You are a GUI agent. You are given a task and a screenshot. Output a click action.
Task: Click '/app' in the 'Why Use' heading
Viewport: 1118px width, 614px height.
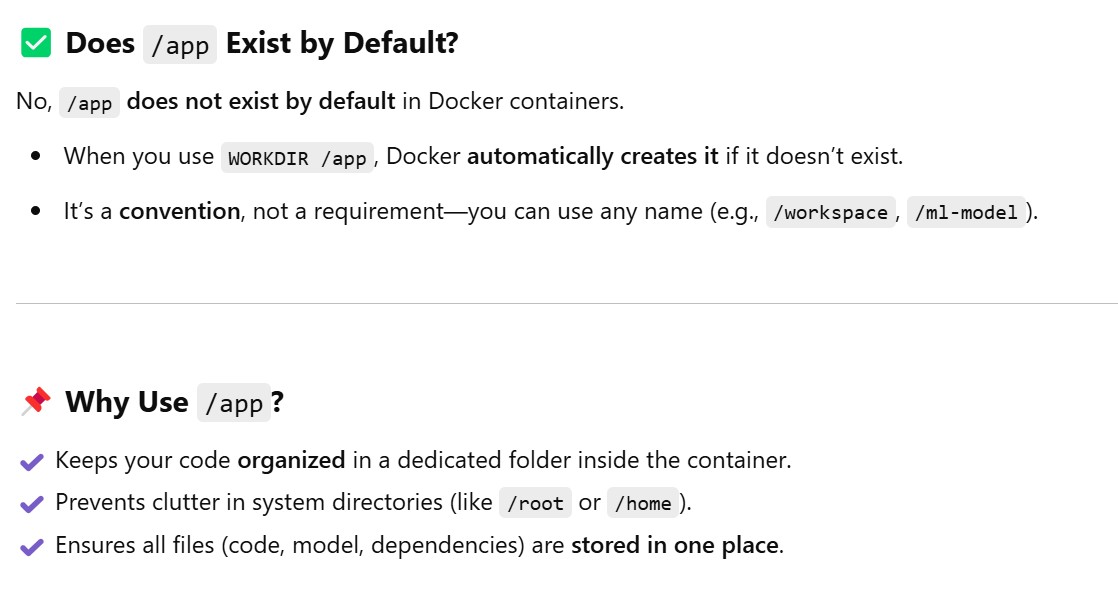[234, 403]
